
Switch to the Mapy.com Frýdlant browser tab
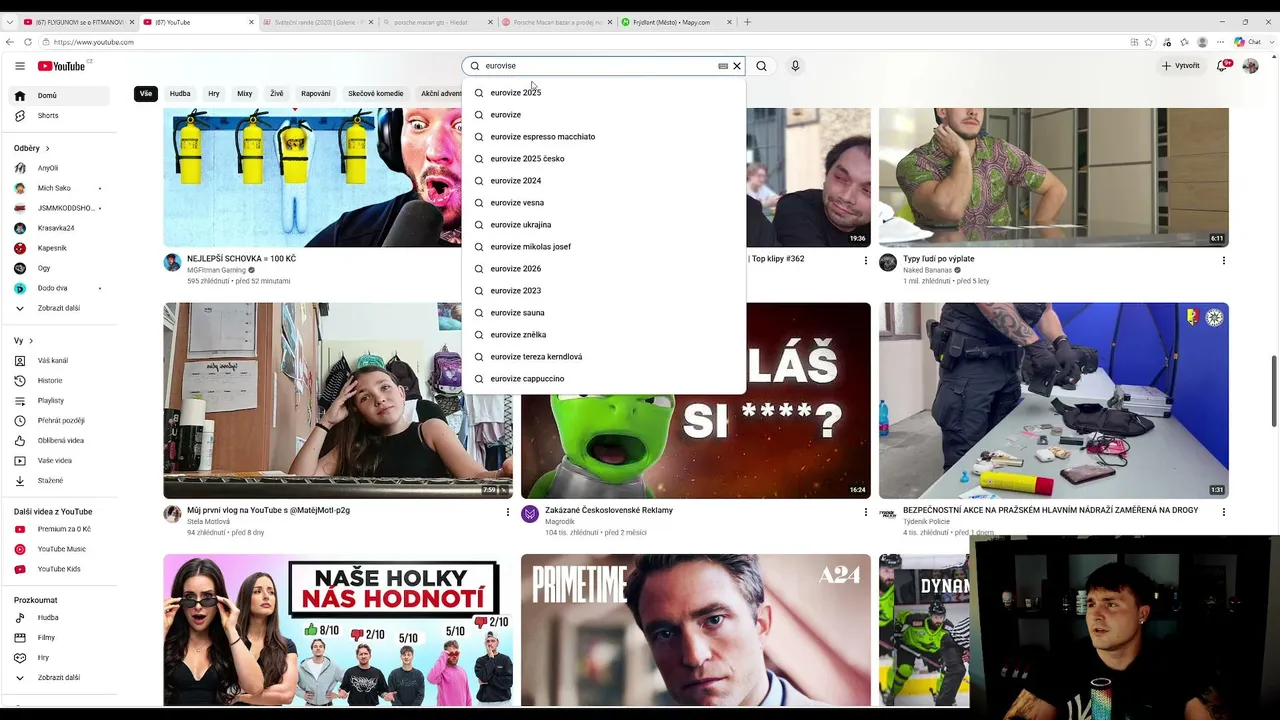pyautogui.click(x=677, y=22)
